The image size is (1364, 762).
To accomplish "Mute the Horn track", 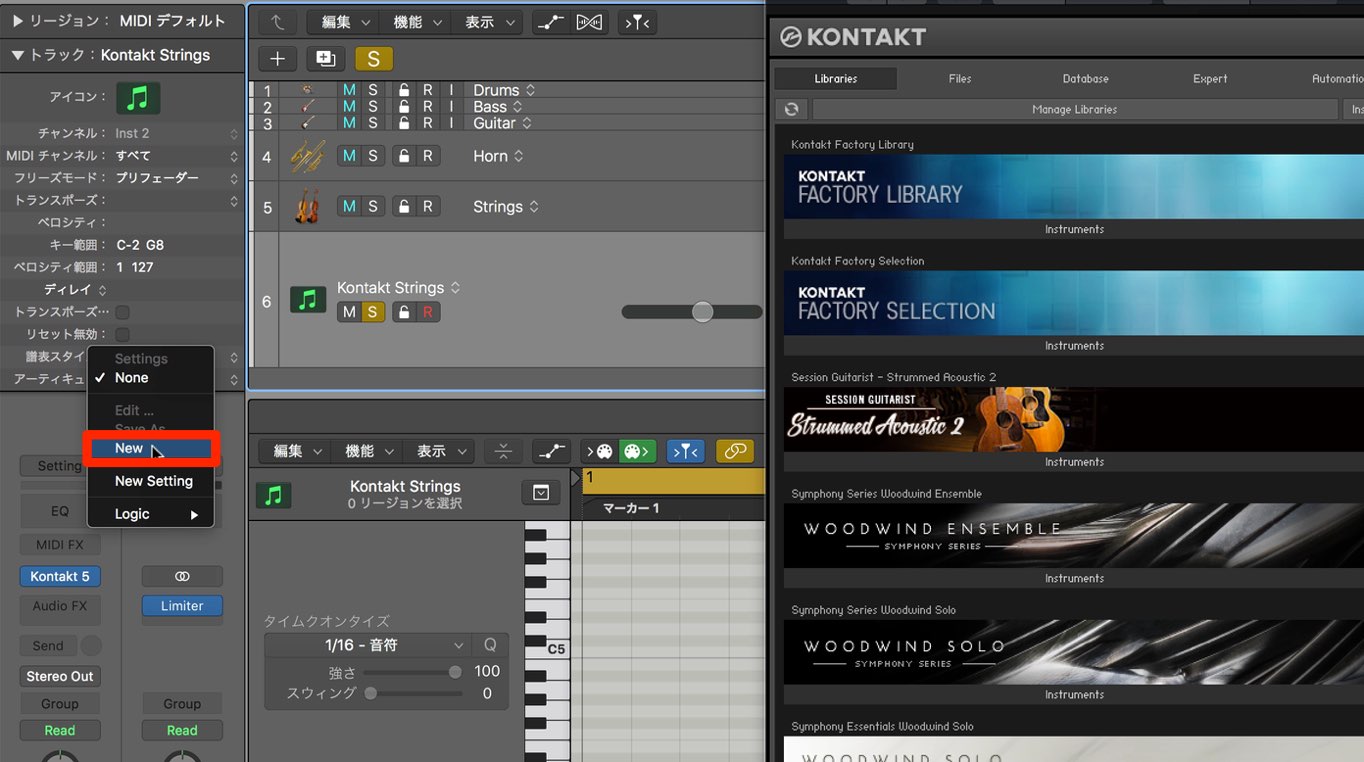I will click(349, 156).
